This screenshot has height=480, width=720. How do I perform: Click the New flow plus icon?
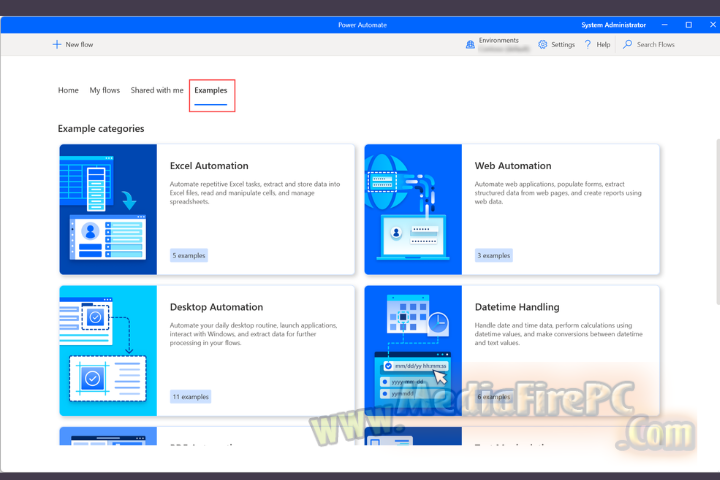tap(56, 45)
